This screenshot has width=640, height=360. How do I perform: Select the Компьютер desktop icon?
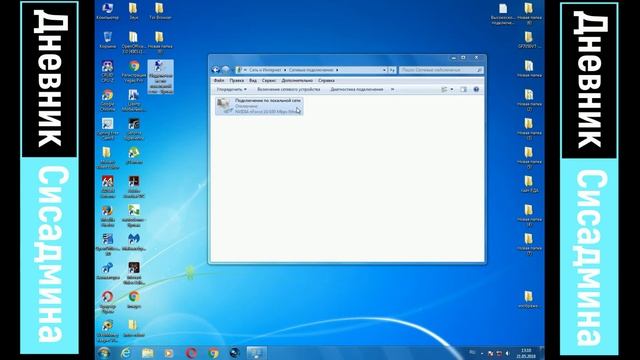click(x=108, y=11)
